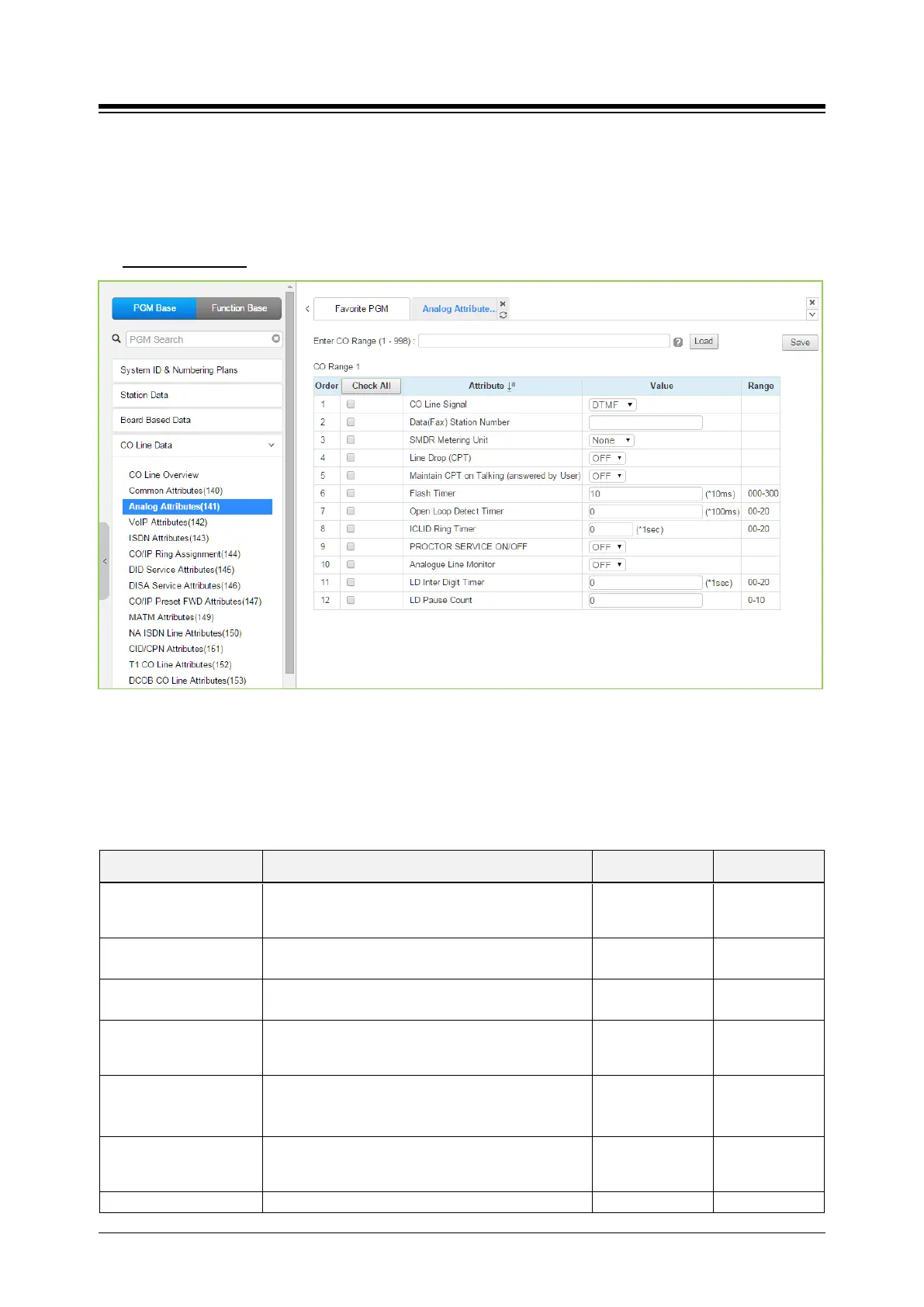Open the Favorite PGM tab
Viewport: 924px width, 1307px height.
click(362, 309)
